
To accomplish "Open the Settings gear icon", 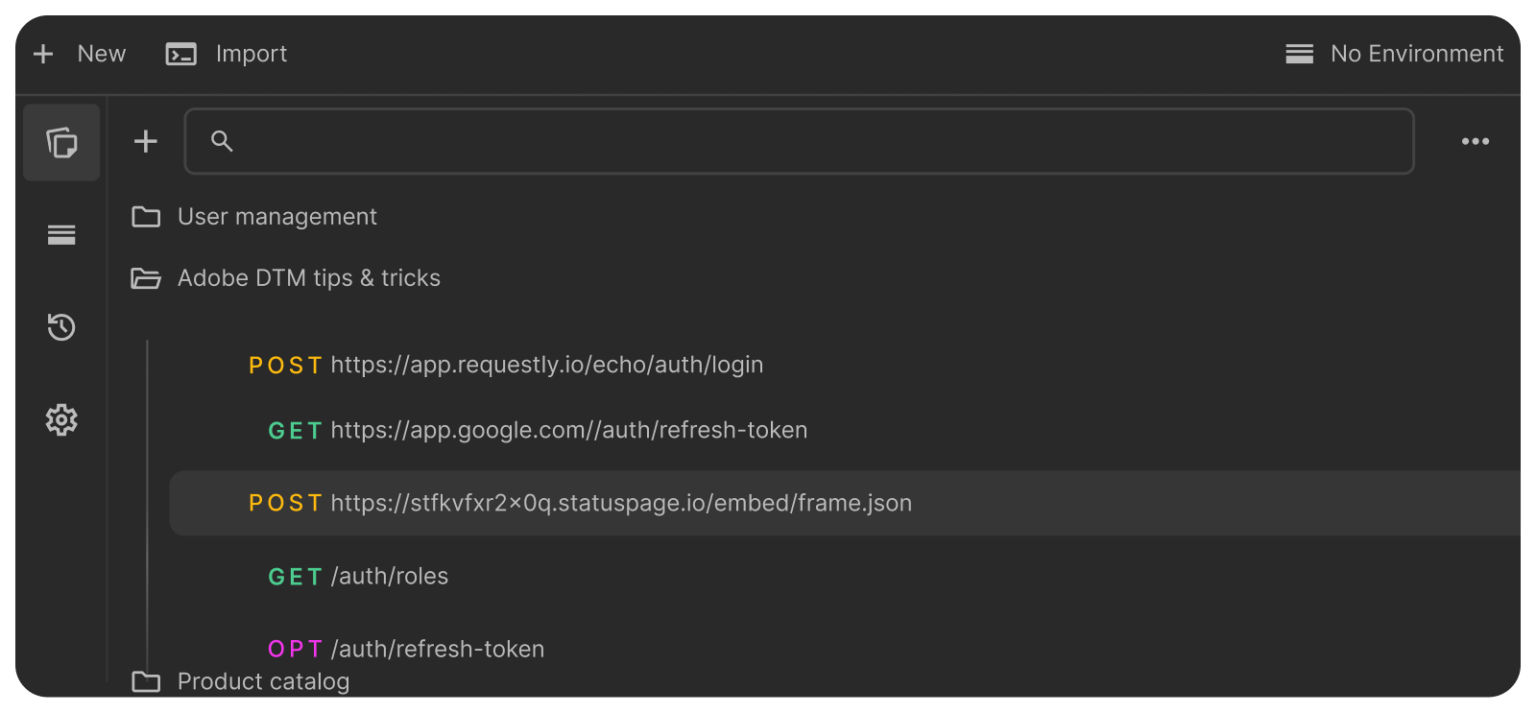I will pos(62,419).
